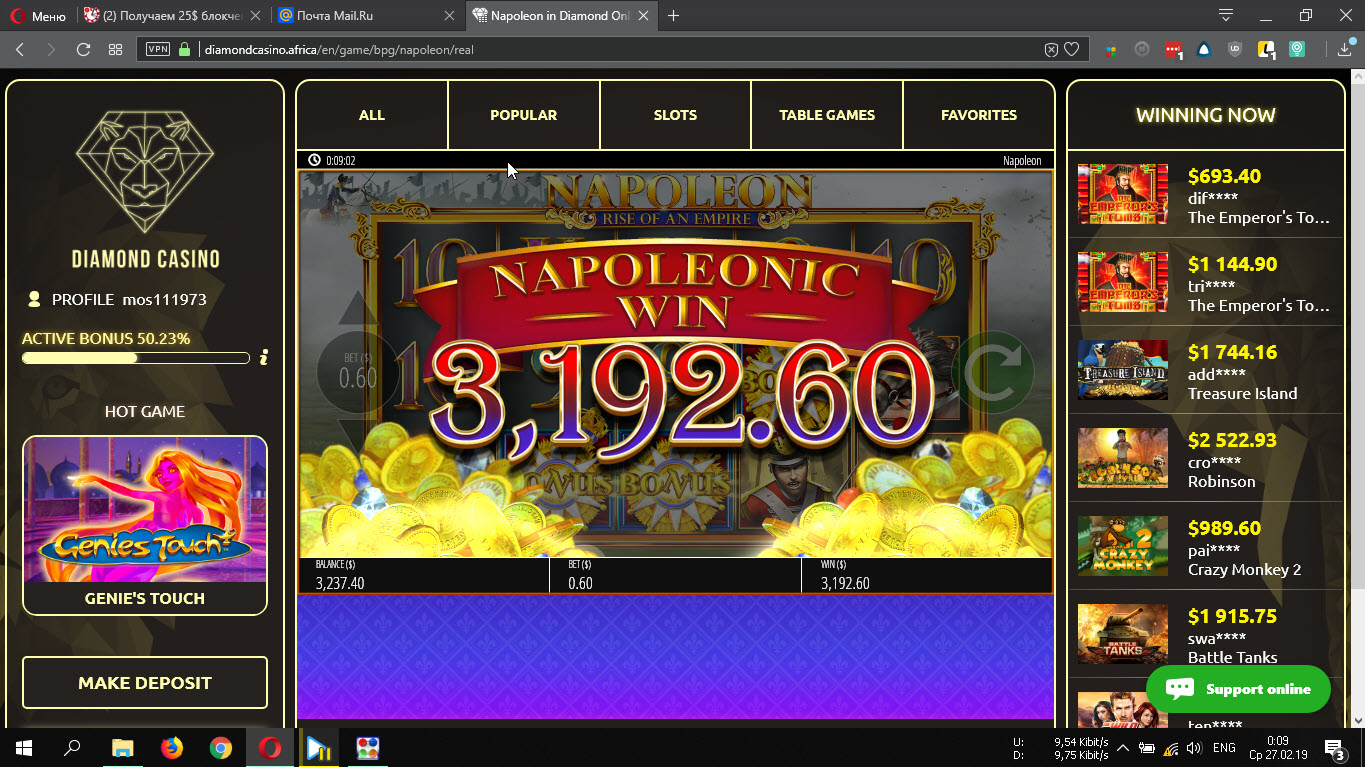Open the Speed Dial start page

(x=115, y=49)
